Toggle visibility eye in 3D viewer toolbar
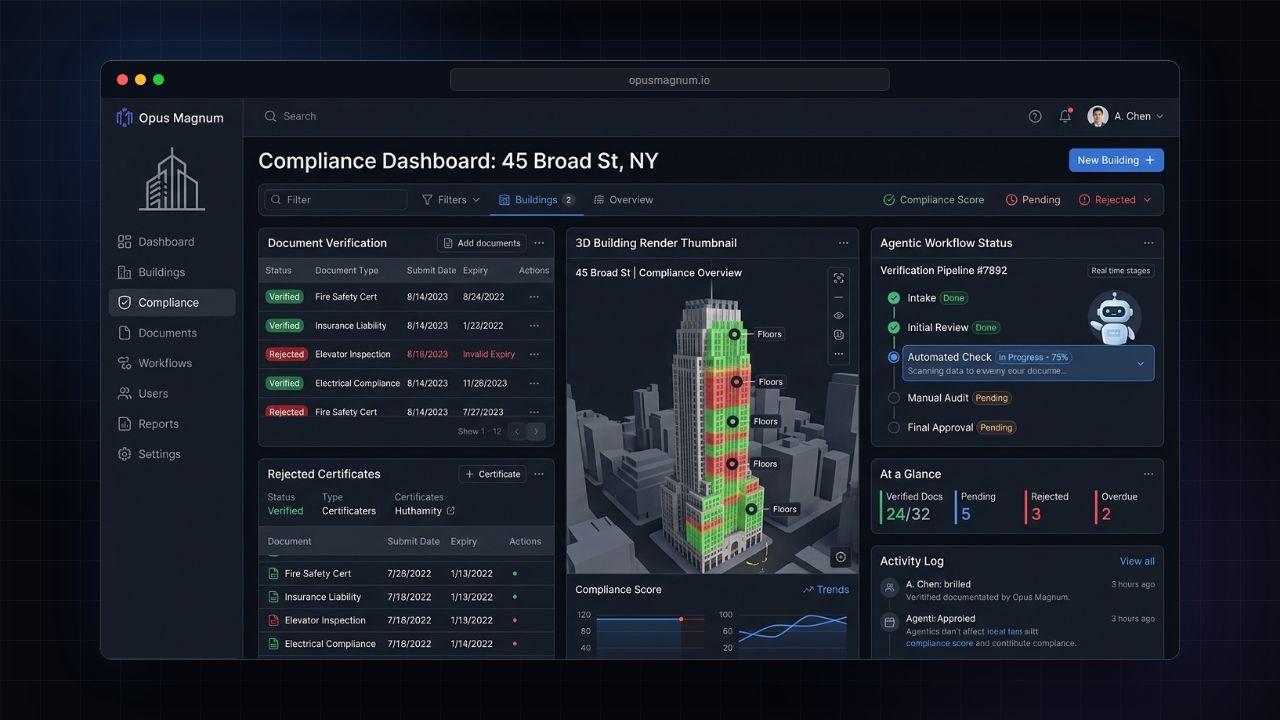This screenshot has height=720, width=1280. 839,316
